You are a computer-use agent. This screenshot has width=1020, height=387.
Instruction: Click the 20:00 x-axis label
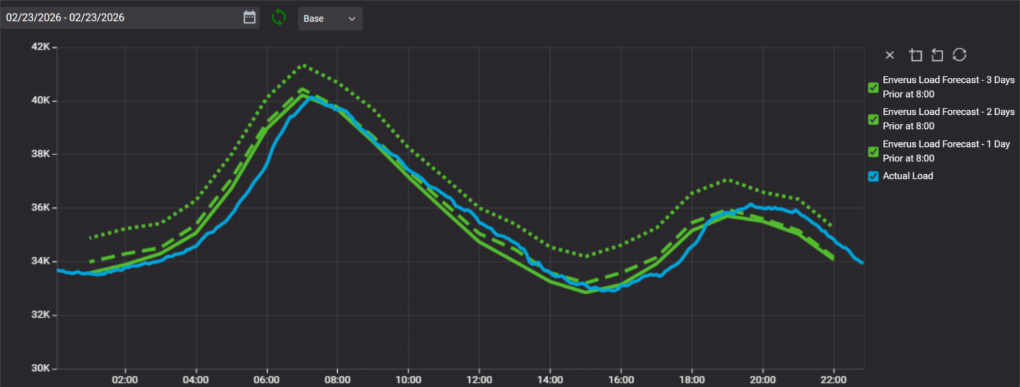(x=763, y=379)
